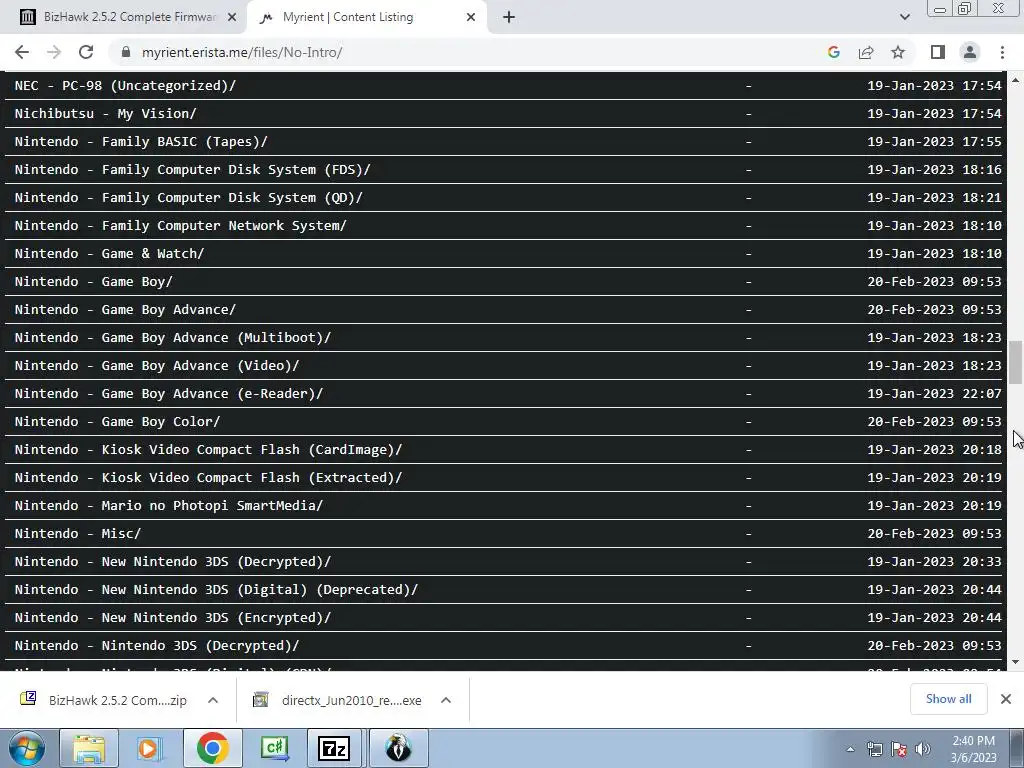This screenshot has height=768, width=1024.
Task: Open Nintendo - Game Boy folder
Action: (x=93, y=281)
